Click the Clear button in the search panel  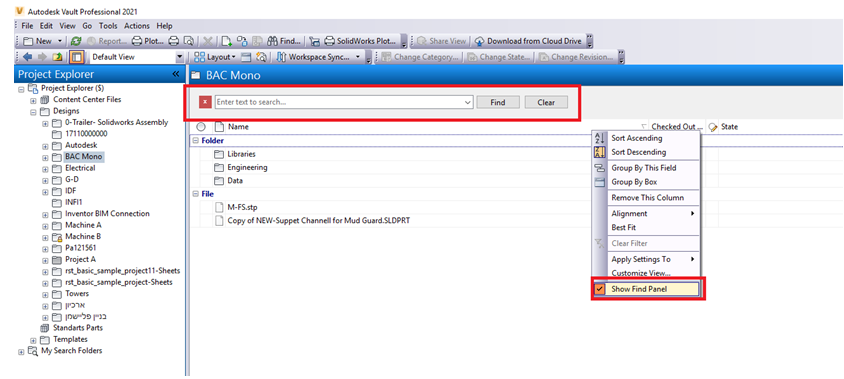(546, 102)
